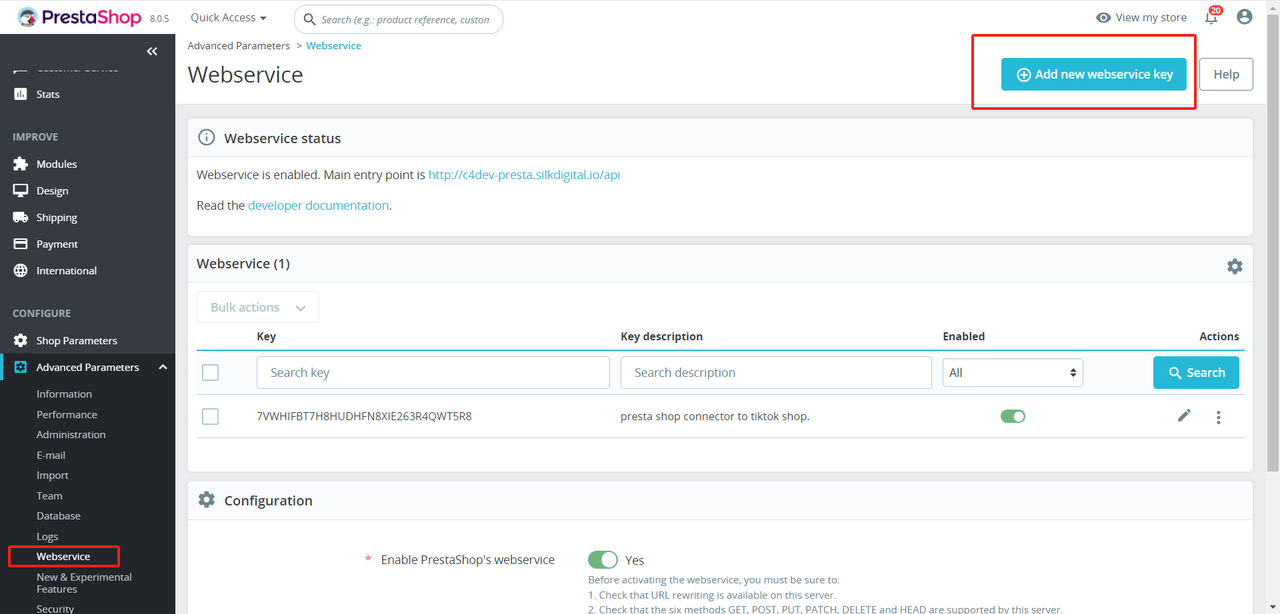Click the Shipping truck icon
Viewport: 1280px width, 614px height.
click(20, 217)
